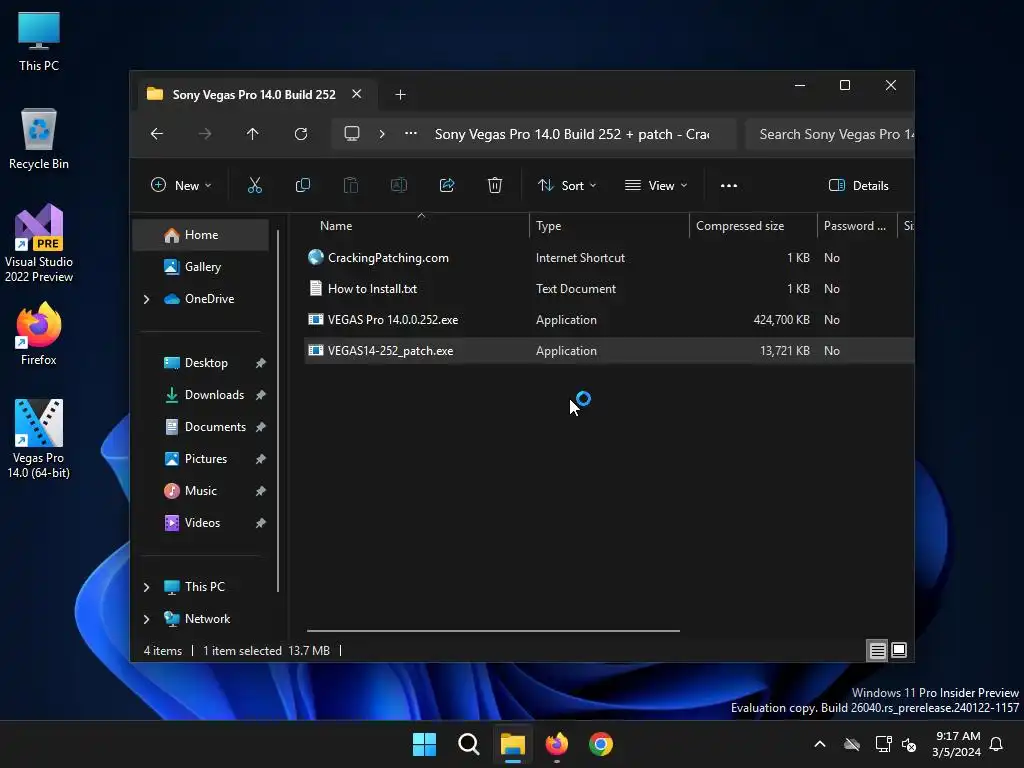1024x768 pixels.
Task: Open Desktop in quick access
Action: click(x=200, y=363)
